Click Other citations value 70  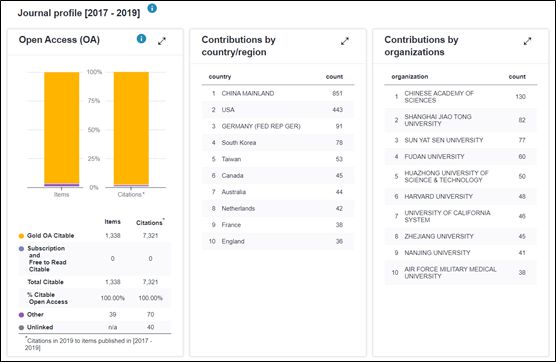pyautogui.click(x=150, y=315)
